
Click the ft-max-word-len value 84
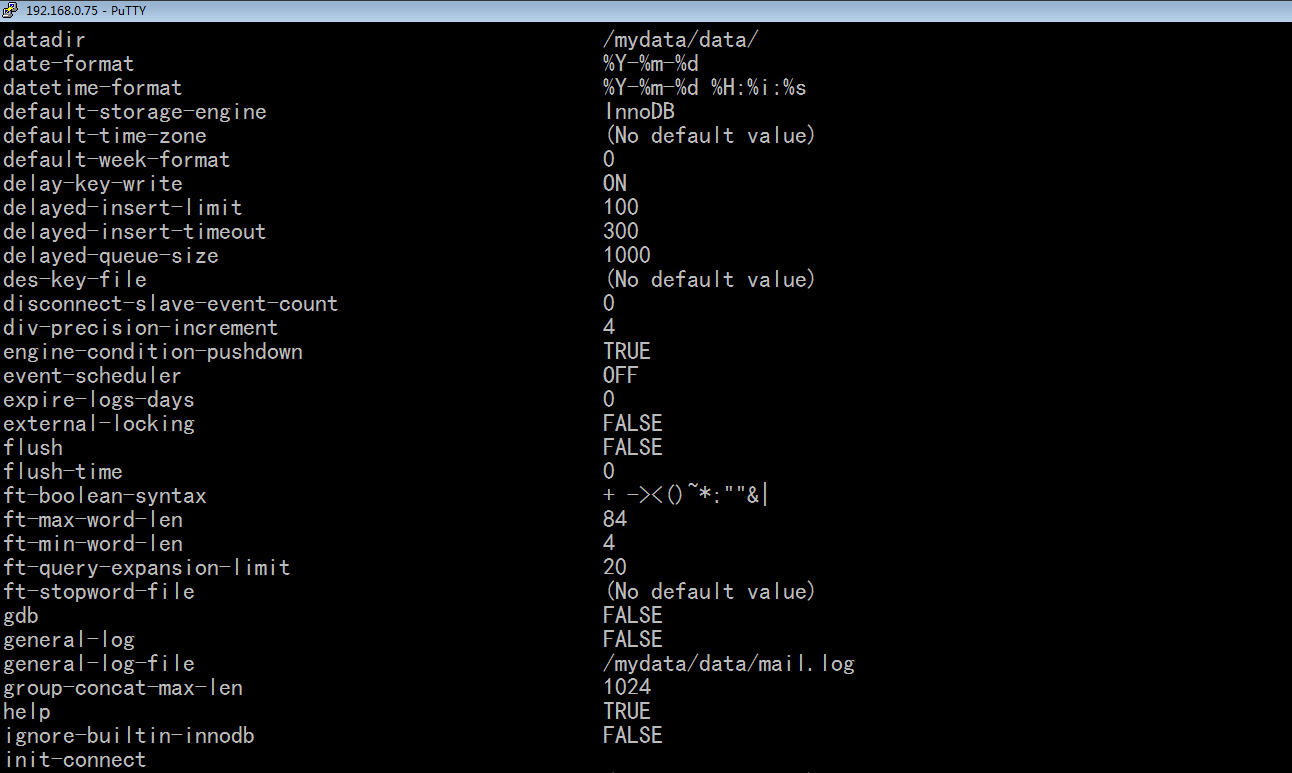[x=615, y=520]
